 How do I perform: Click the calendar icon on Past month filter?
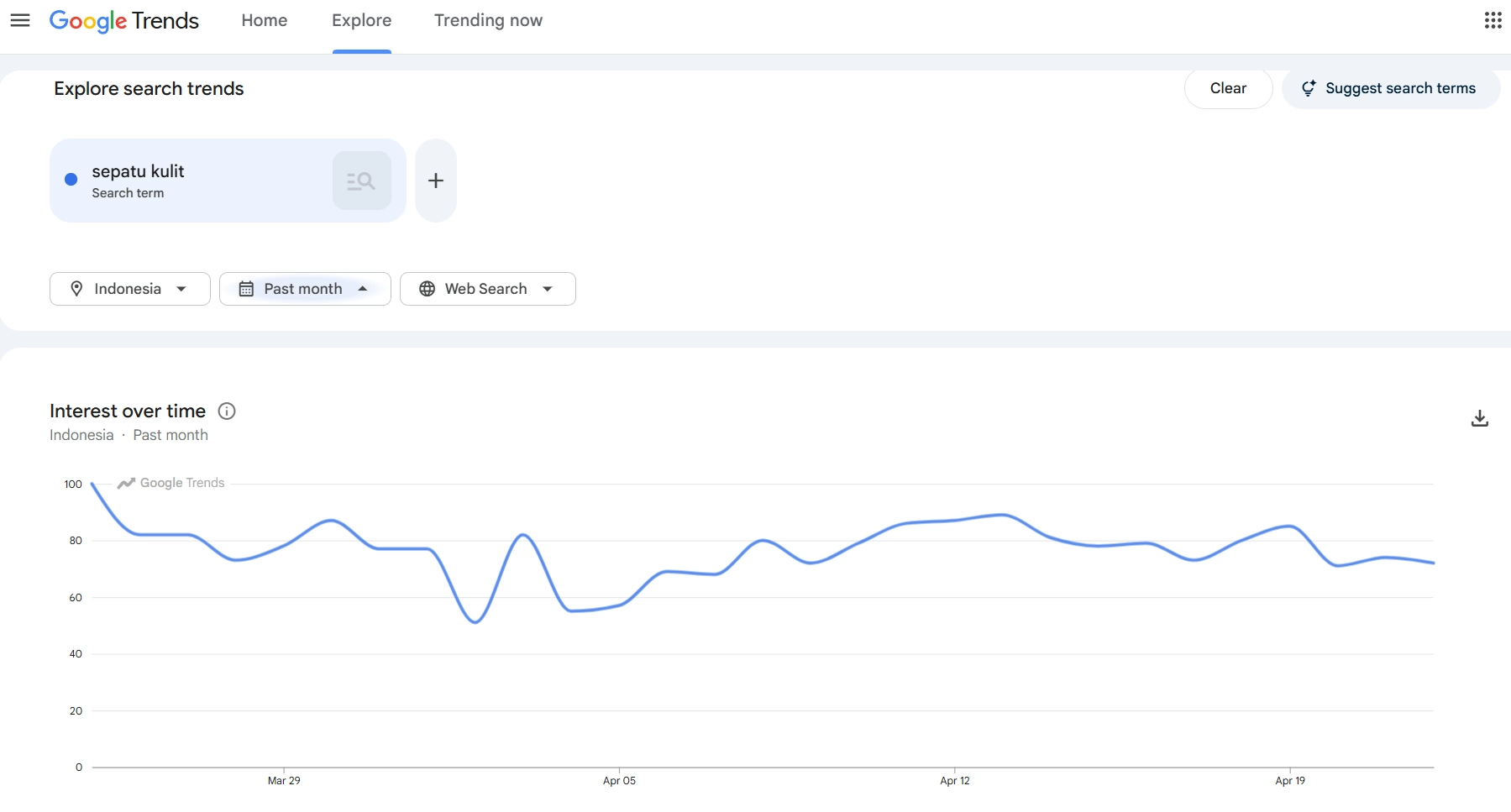(246, 288)
